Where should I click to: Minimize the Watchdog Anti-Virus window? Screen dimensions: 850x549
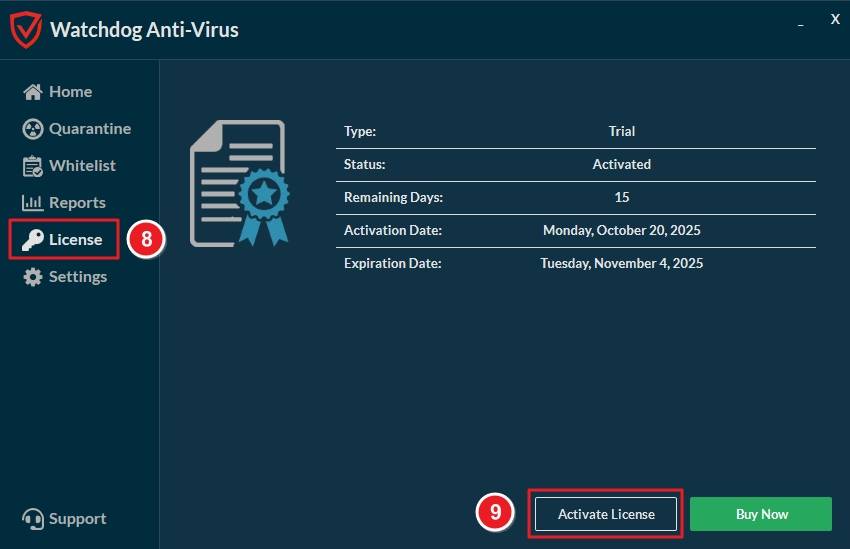pyautogui.click(x=801, y=25)
